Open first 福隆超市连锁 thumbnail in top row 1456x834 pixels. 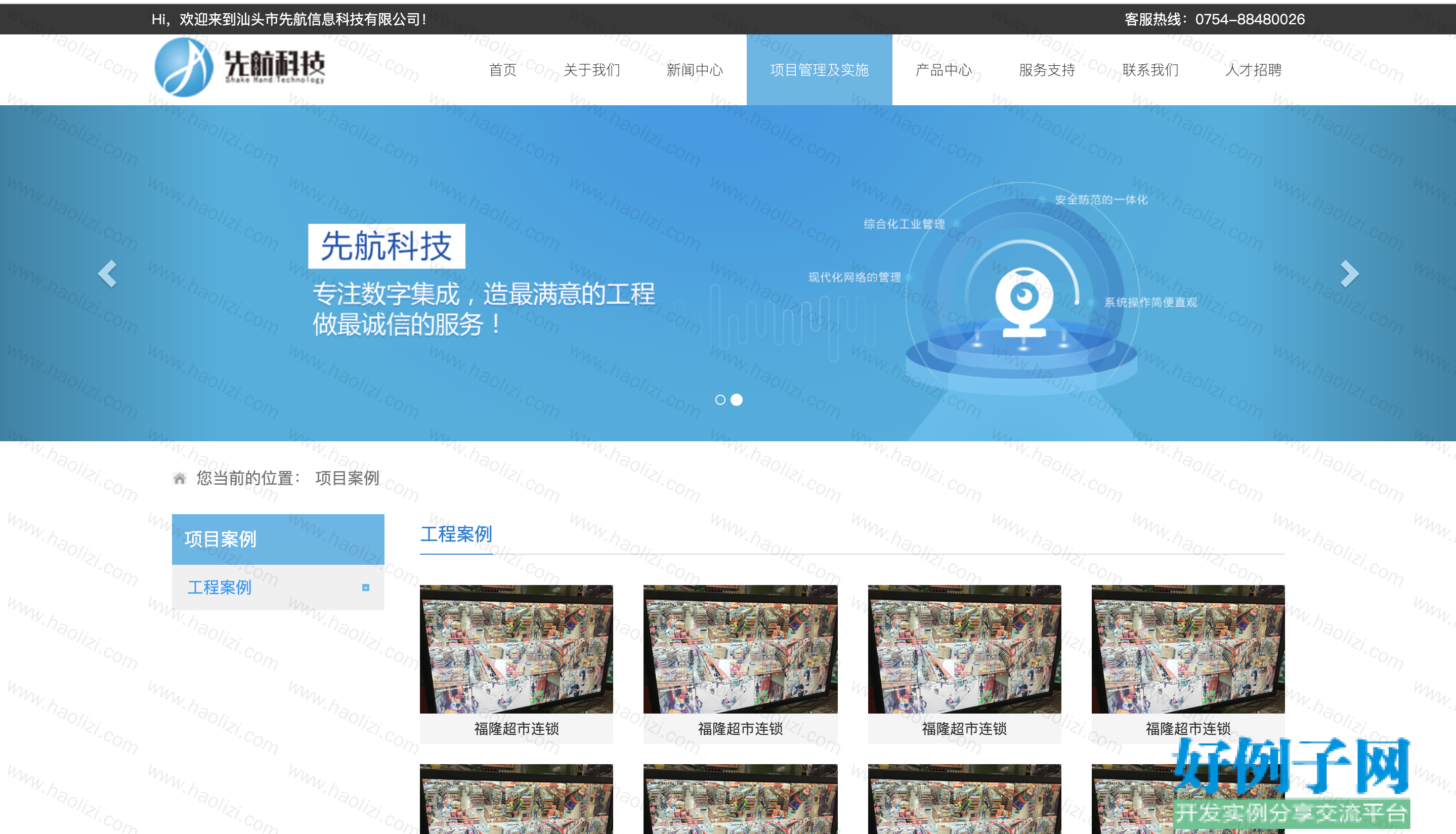[516, 649]
